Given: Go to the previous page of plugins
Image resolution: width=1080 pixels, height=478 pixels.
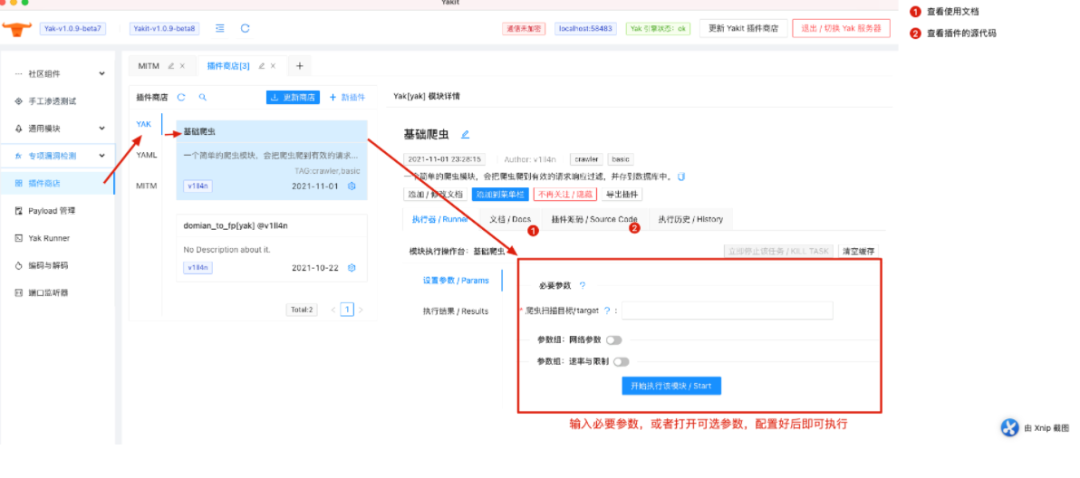Looking at the screenshot, I should pyautogui.click(x=333, y=310).
